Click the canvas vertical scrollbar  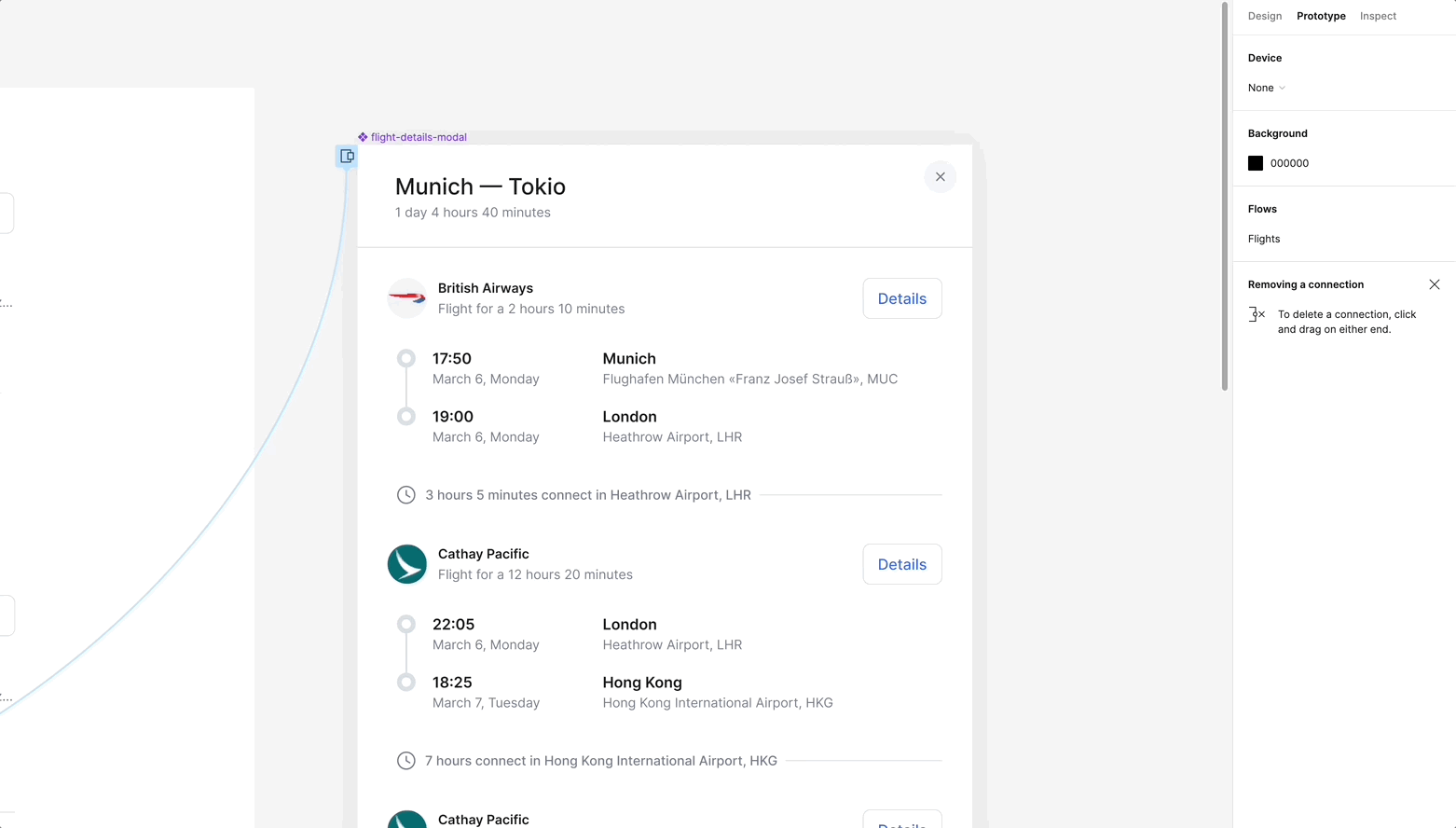click(1225, 196)
